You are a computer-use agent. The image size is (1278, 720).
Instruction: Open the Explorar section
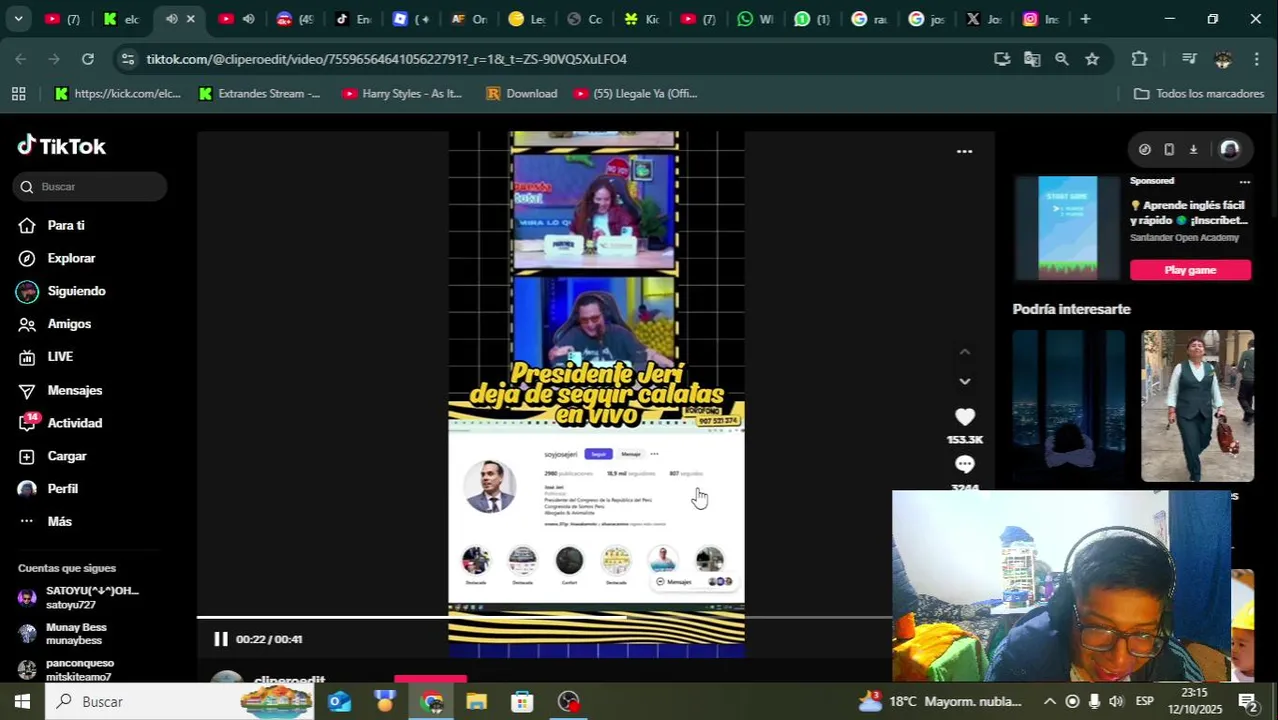pyautogui.click(x=71, y=258)
